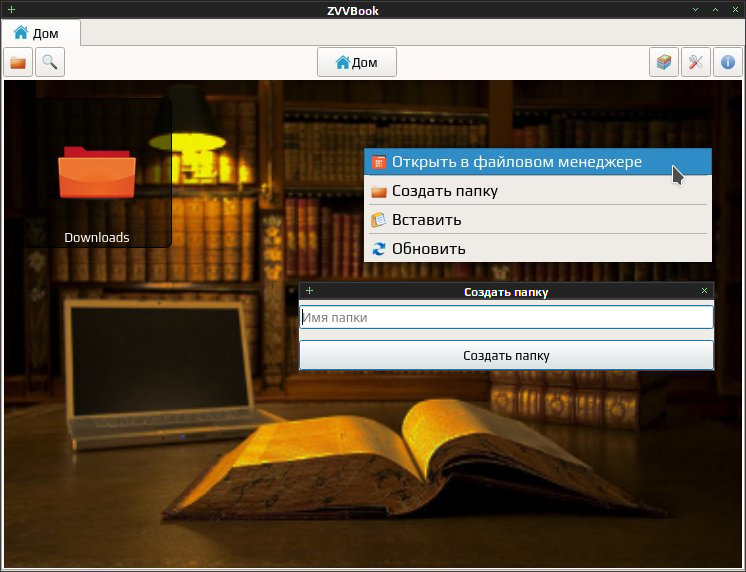Minimize the ZVVBook window
This screenshot has width=746, height=572.
click(696, 10)
